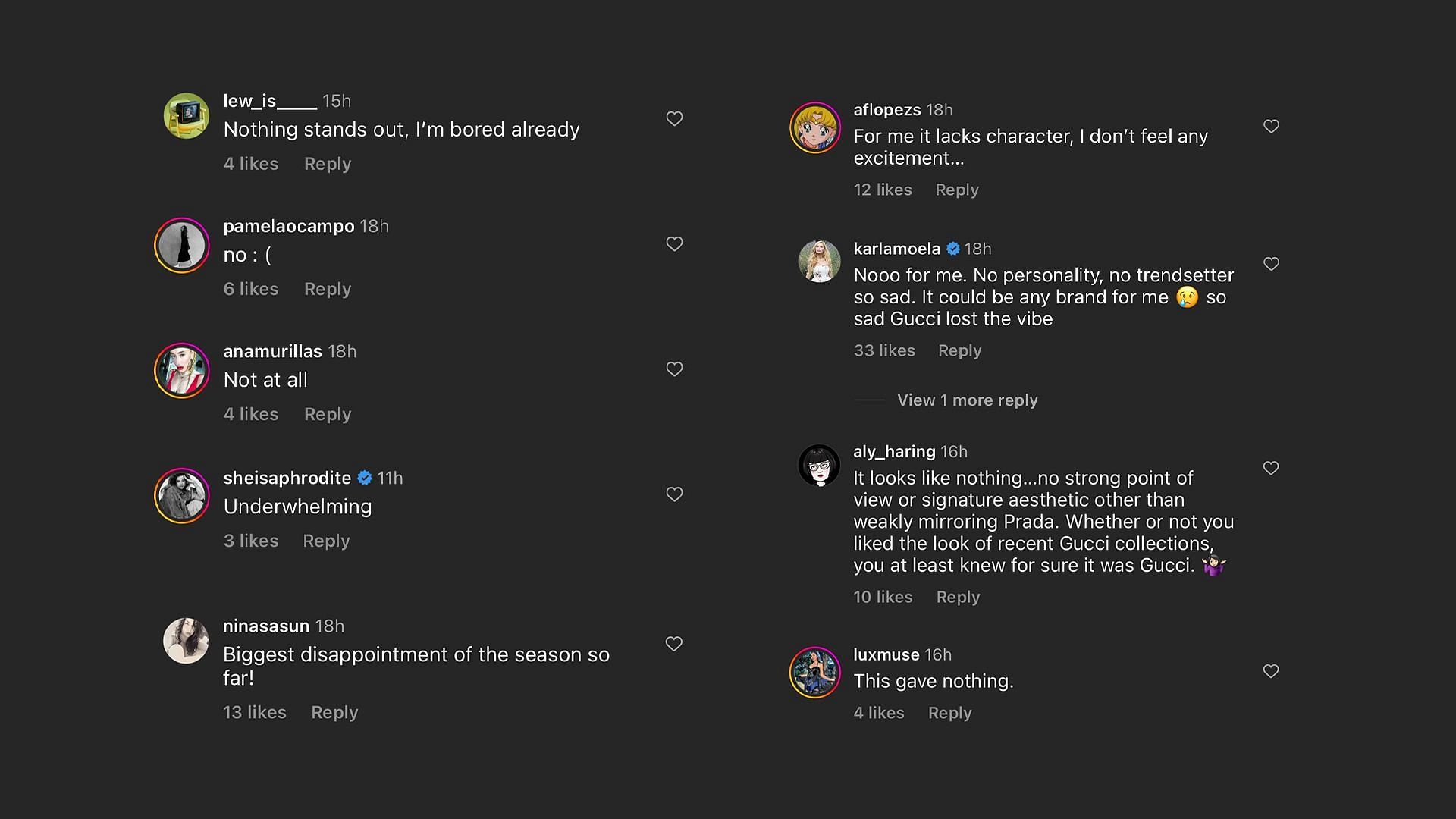
Task: Like the "Not at all" comment
Action: pos(674,369)
